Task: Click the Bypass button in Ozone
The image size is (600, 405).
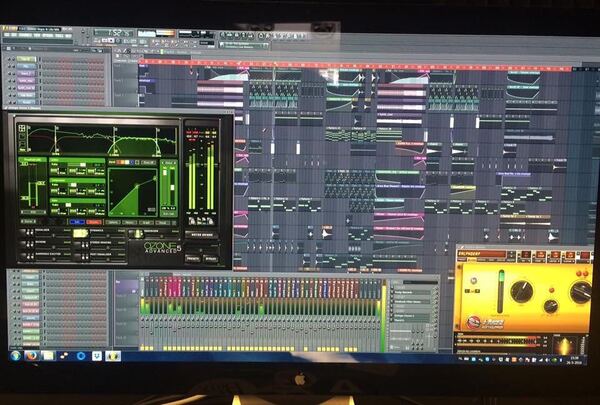Action: pos(211,258)
